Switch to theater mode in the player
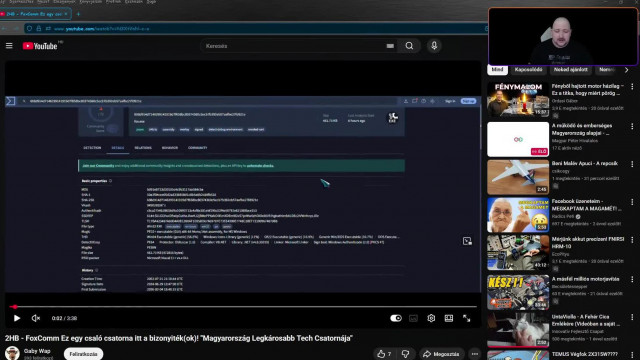 [449, 318]
